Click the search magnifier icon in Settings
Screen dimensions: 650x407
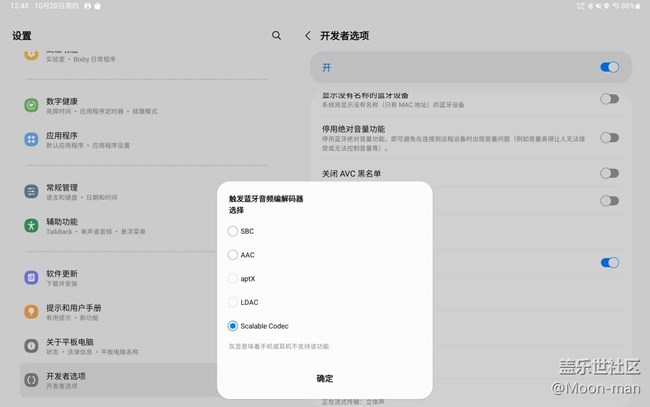tap(277, 35)
